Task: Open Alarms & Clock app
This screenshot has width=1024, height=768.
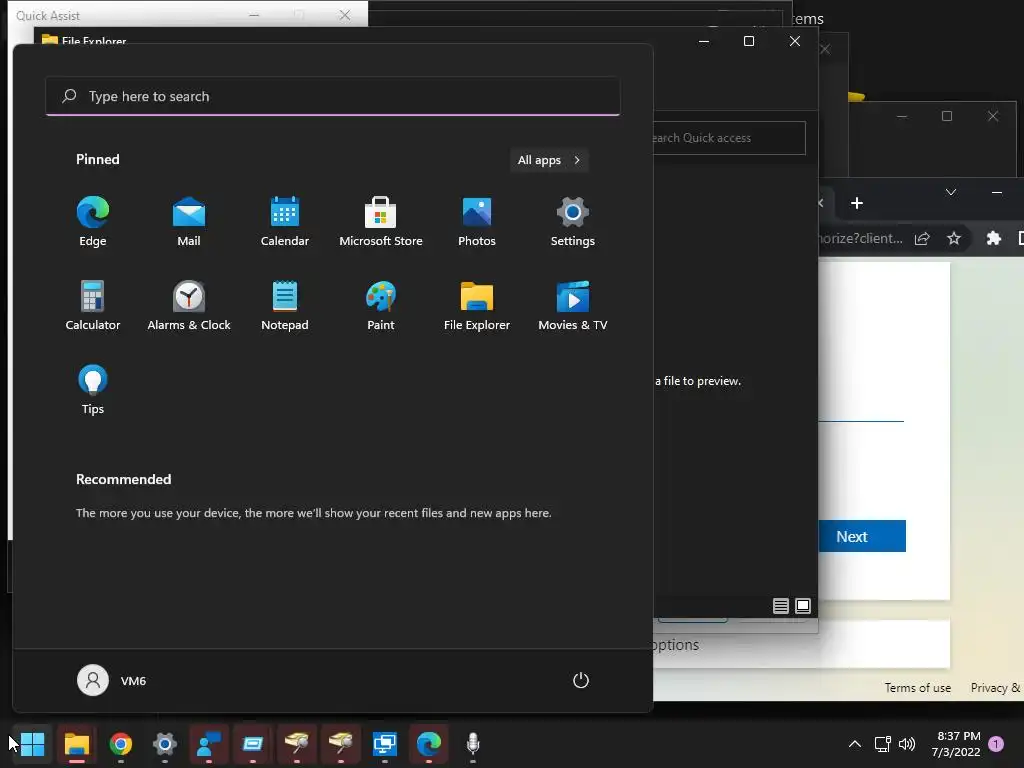Action: pos(189,306)
